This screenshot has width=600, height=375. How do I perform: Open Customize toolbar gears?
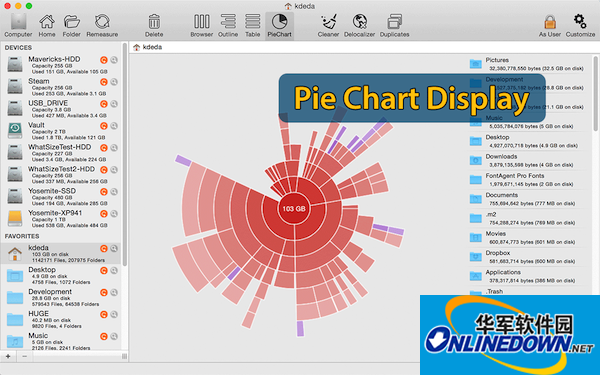pyautogui.click(x=580, y=25)
